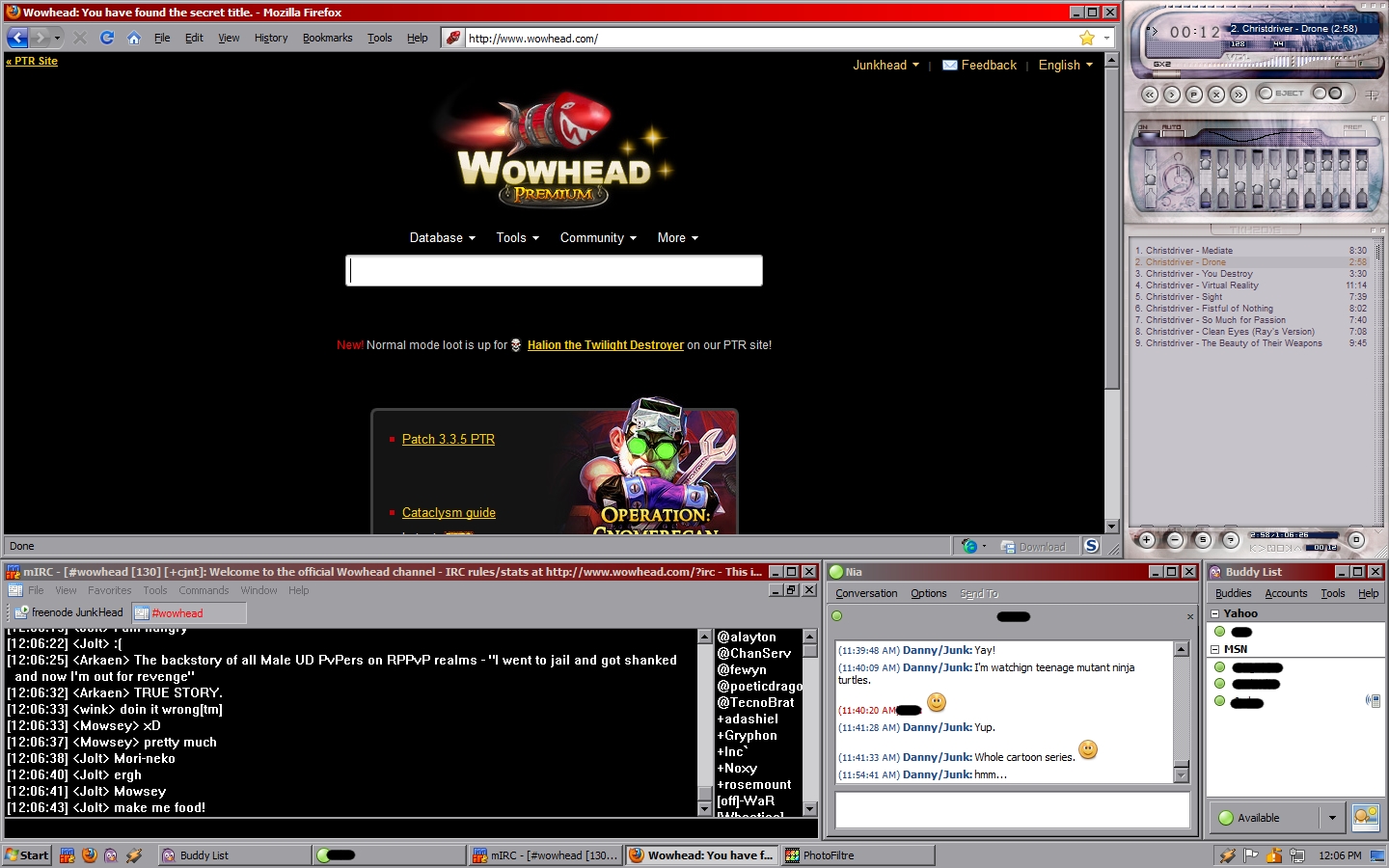This screenshot has width=1389, height=868.
Task: Click the freenode JunkHead status window button
Action: point(68,612)
